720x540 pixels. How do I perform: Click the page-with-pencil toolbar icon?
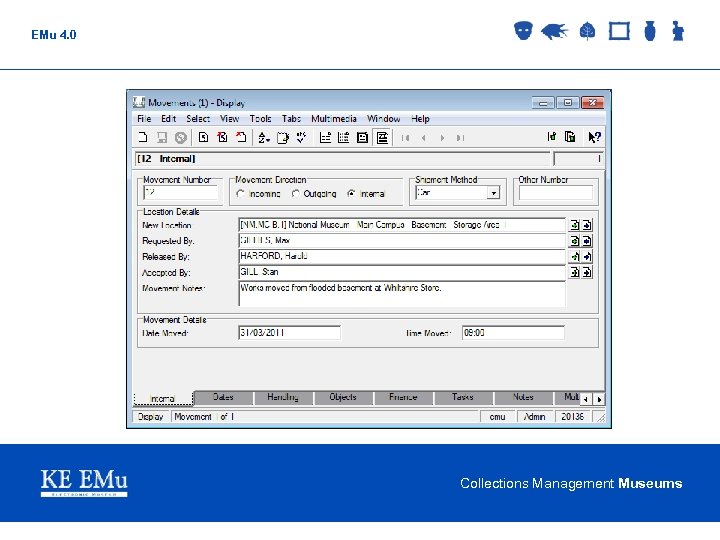pyautogui.click(x=283, y=137)
